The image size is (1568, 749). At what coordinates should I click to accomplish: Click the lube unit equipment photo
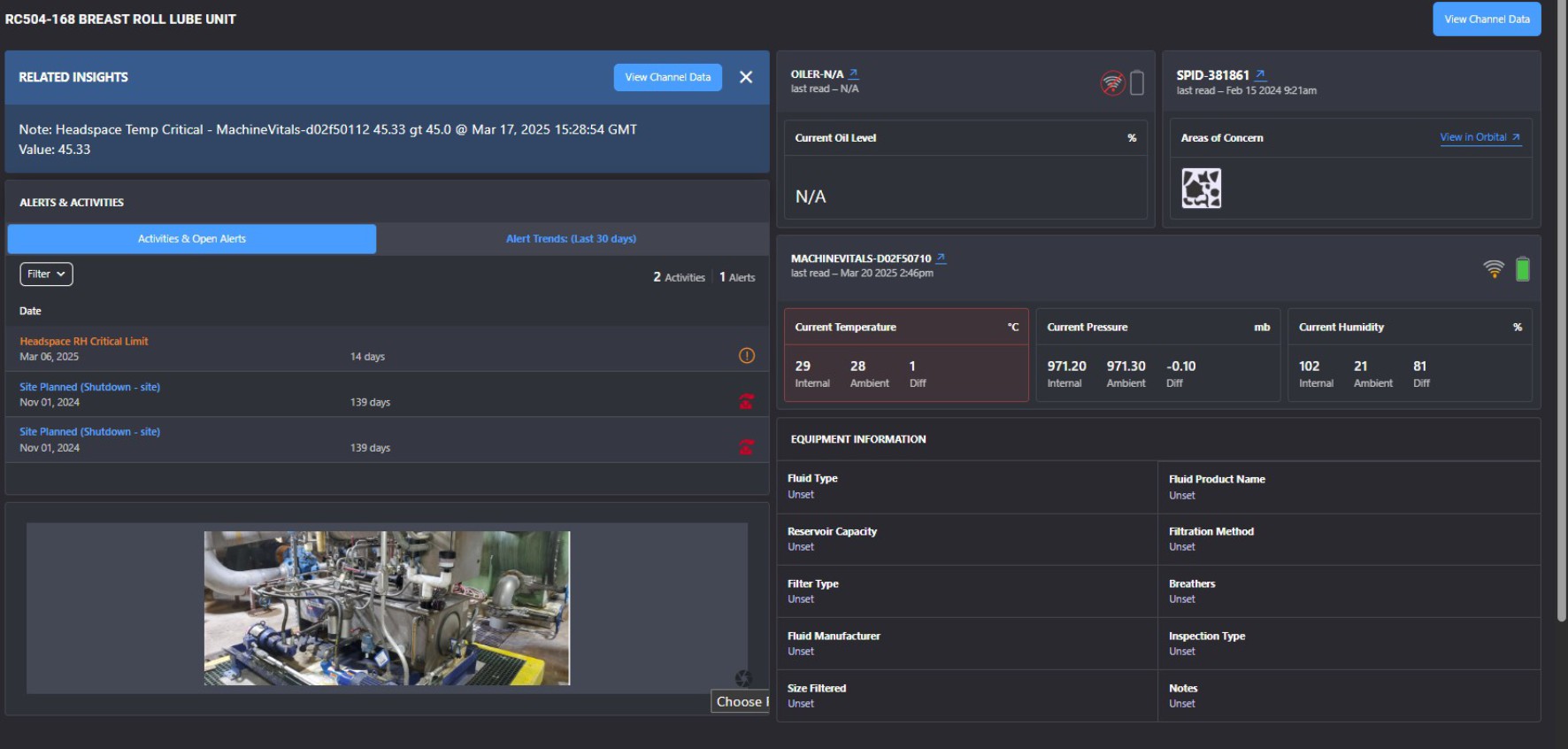(x=387, y=607)
